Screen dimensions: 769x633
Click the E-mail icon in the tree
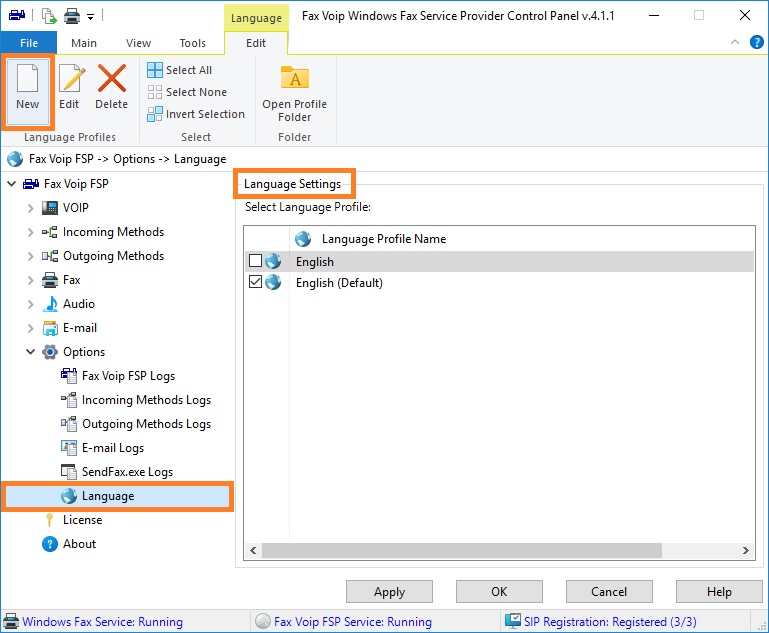click(x=50, y=328)
